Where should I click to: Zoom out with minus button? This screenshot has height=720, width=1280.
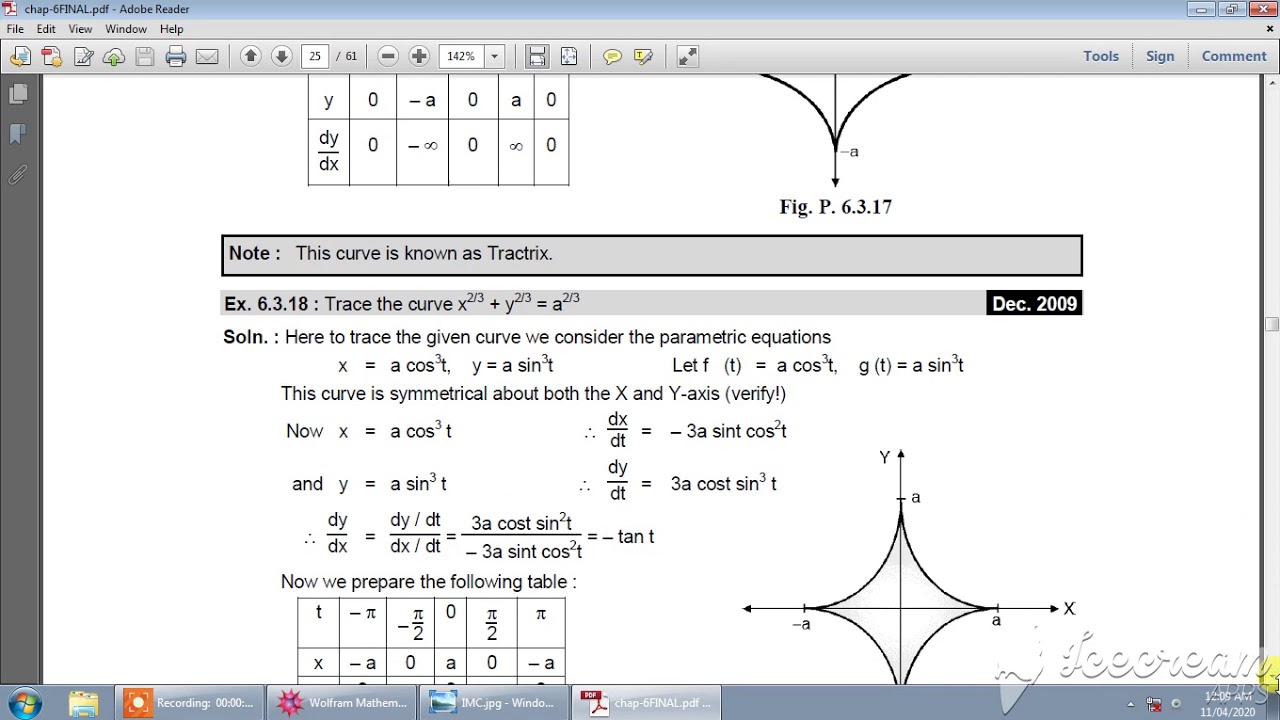[388, 56]
